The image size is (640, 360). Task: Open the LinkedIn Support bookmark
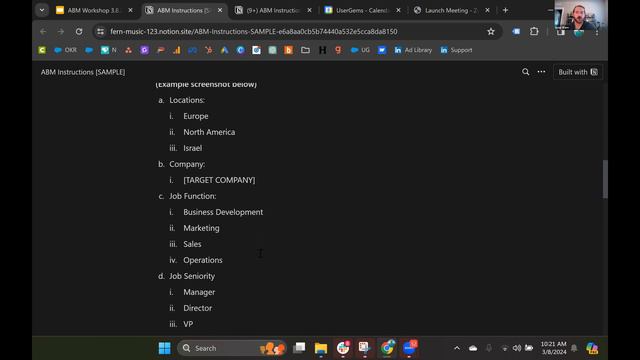tap(456, 50)
